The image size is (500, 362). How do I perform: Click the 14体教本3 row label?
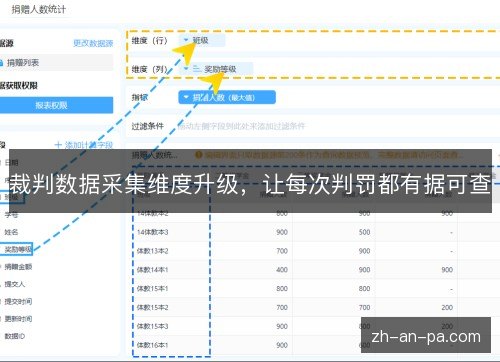click(153, 232)
